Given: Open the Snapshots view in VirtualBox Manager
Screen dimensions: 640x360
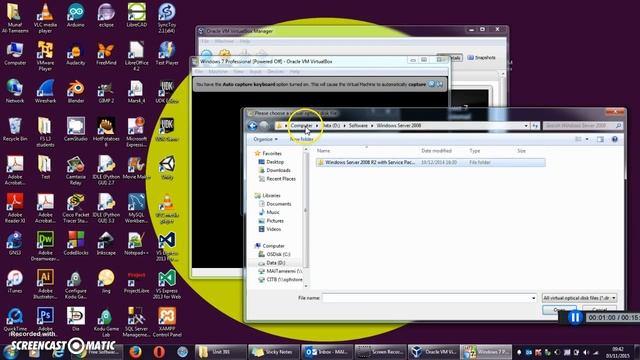Looking at the screenshot, I should (481, 58).
